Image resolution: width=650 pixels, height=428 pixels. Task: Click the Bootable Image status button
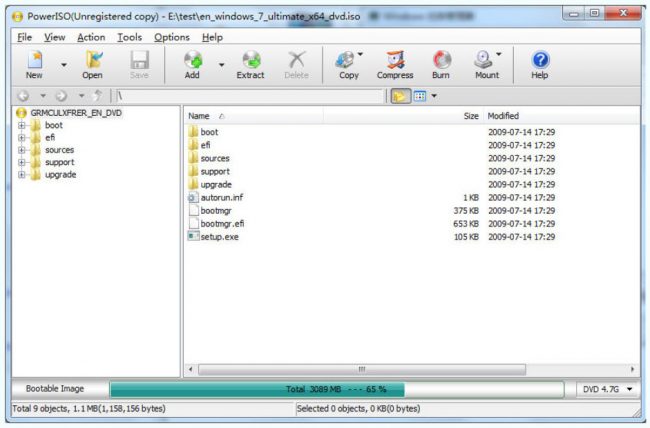pyautogui.click(x=58, y=388)
